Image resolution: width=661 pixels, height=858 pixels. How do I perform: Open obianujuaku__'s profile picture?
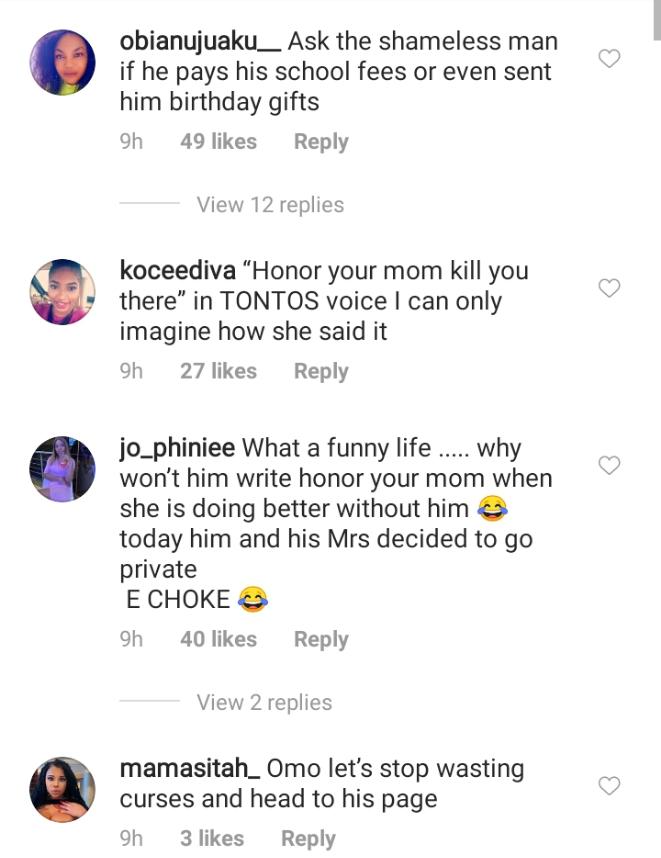click(63, 63)
